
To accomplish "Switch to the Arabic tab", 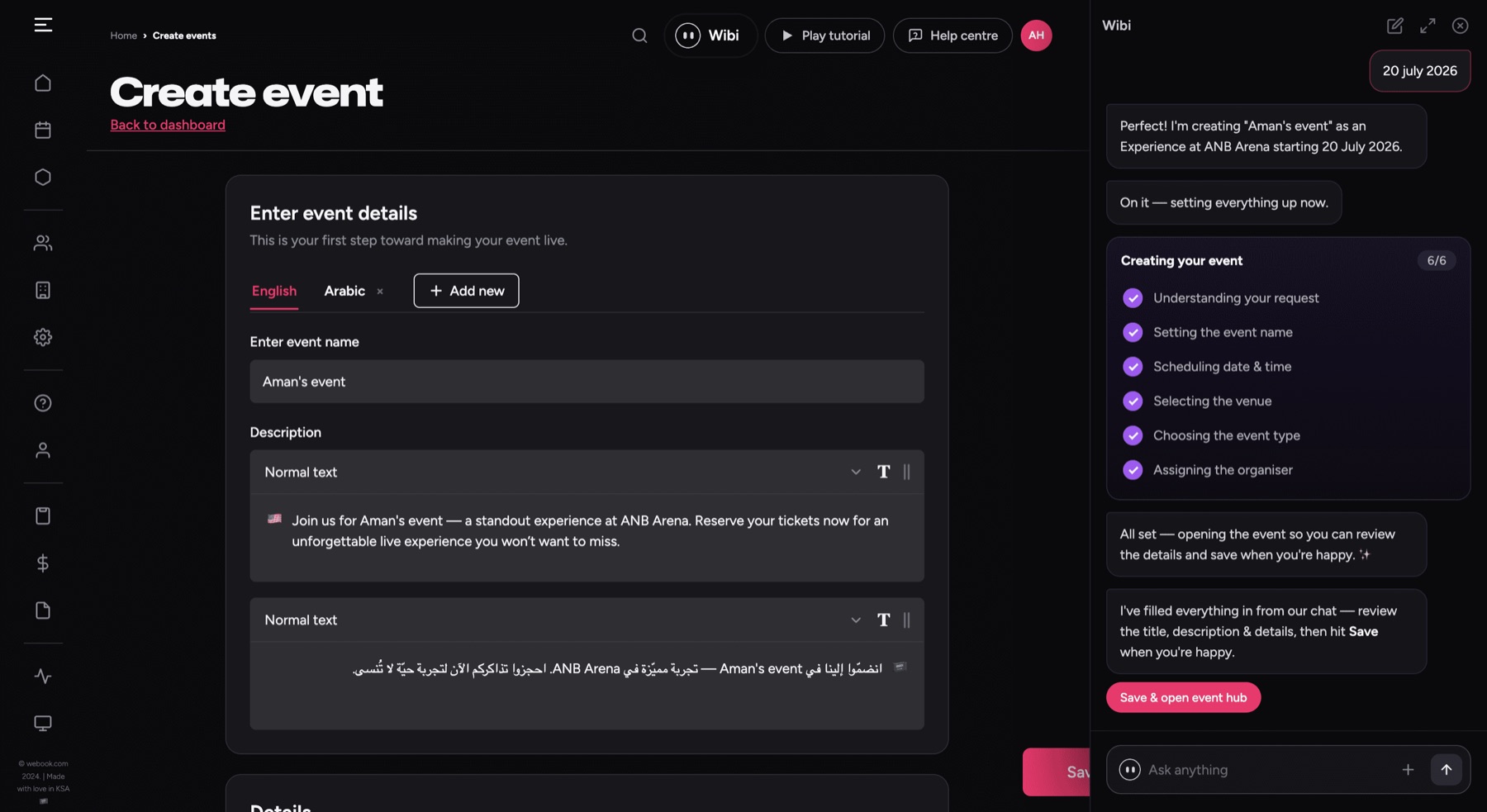I will pyautogui.click(x=344, y=291).
